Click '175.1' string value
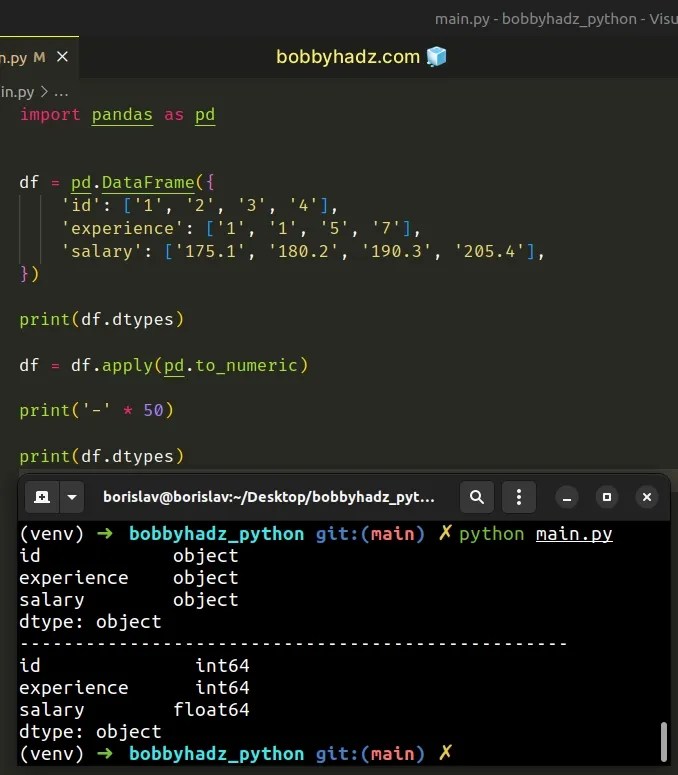This screenshot has width=678, height=775. 210,251
